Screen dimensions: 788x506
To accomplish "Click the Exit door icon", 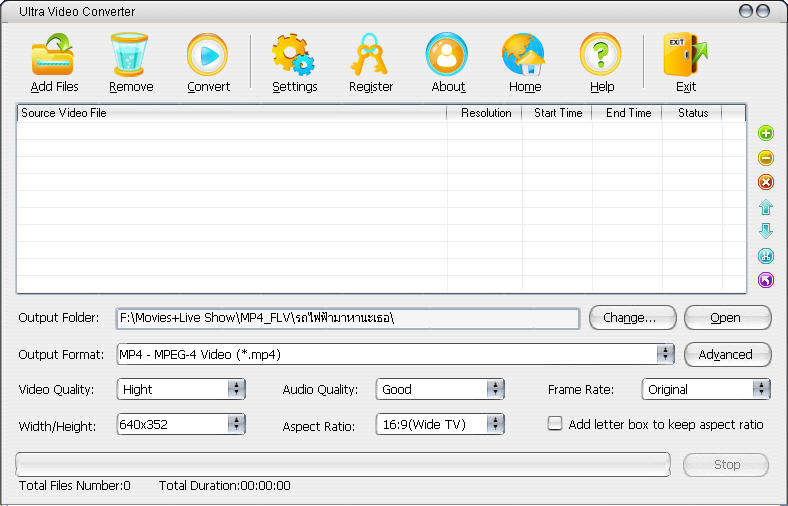I will 685,54.
